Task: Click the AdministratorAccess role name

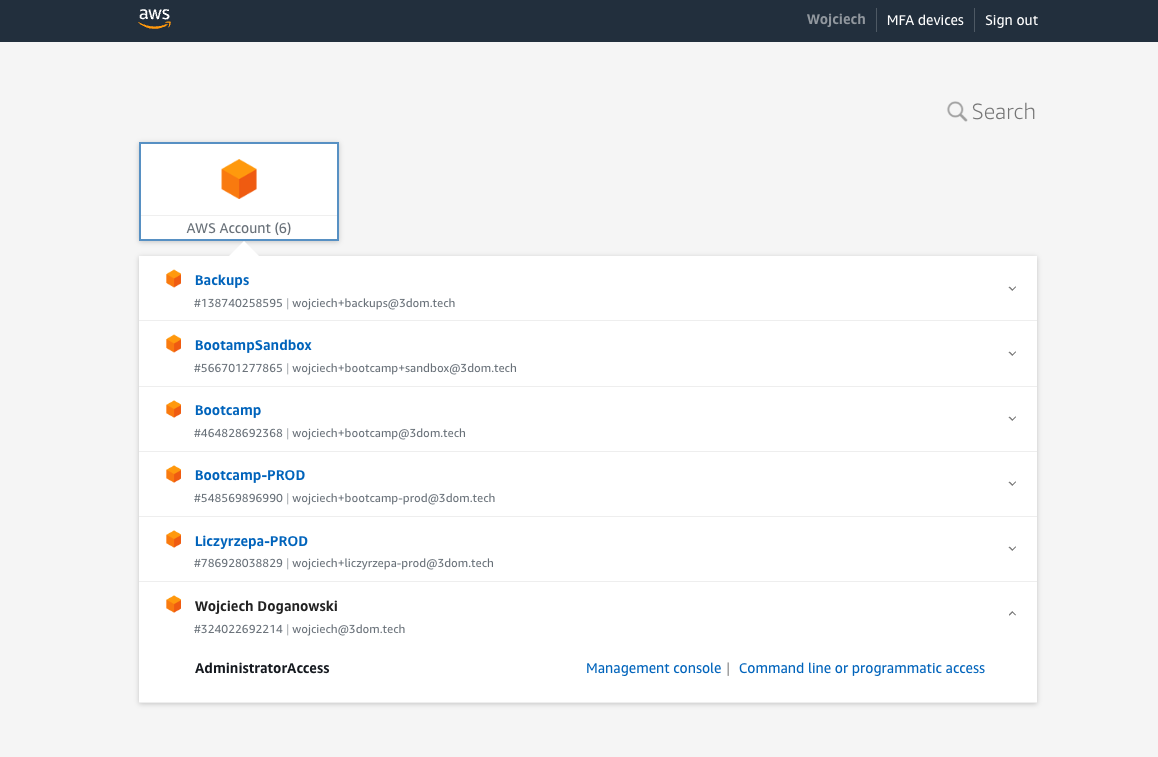Action: coord(261,668)
